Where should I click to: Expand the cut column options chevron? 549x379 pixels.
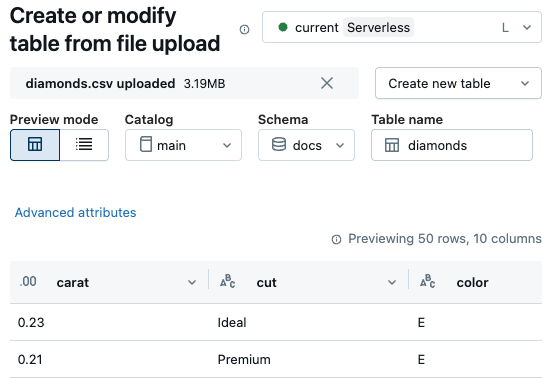point(392,282)
